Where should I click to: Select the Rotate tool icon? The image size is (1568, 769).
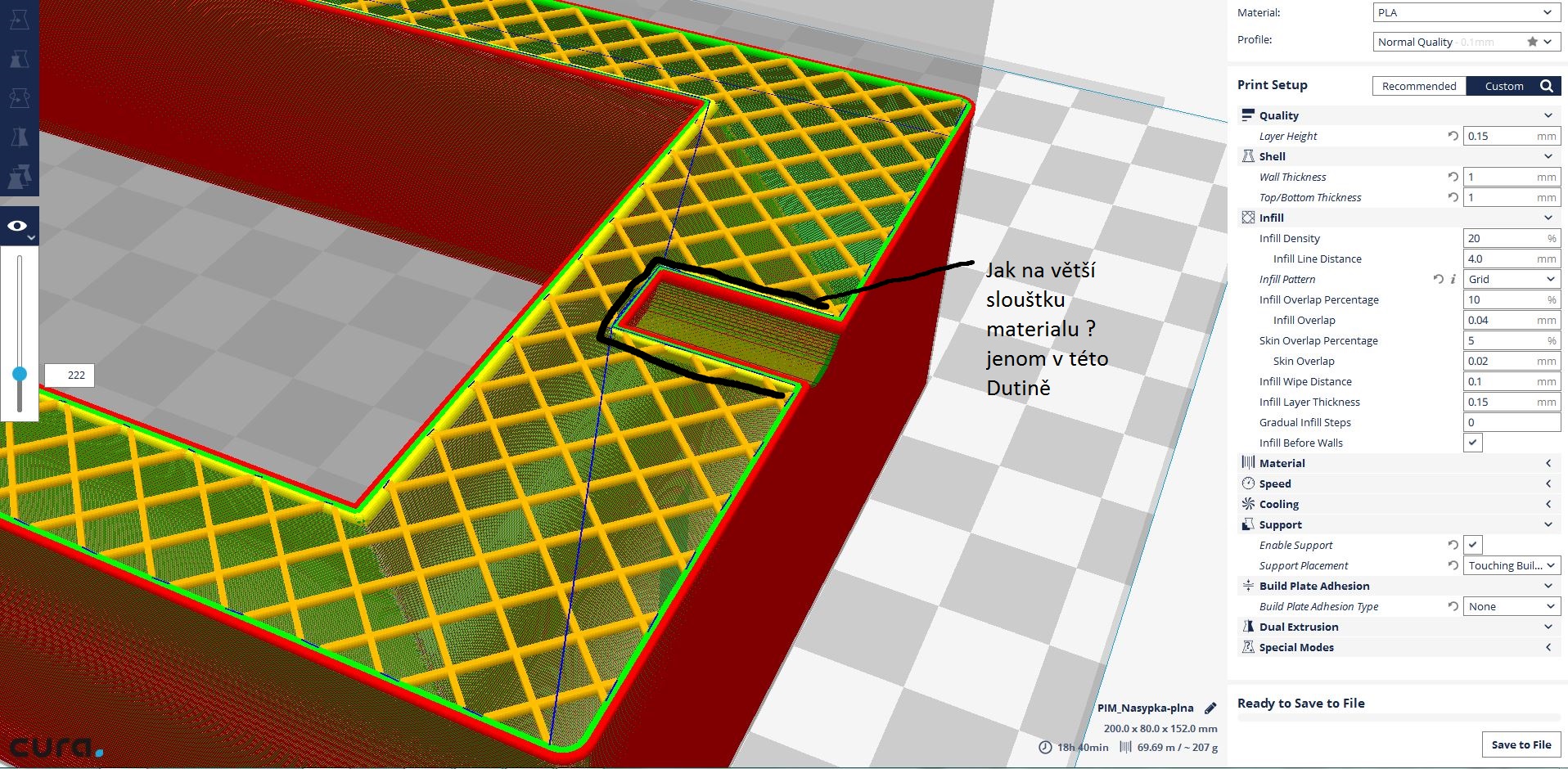[19, 98]
